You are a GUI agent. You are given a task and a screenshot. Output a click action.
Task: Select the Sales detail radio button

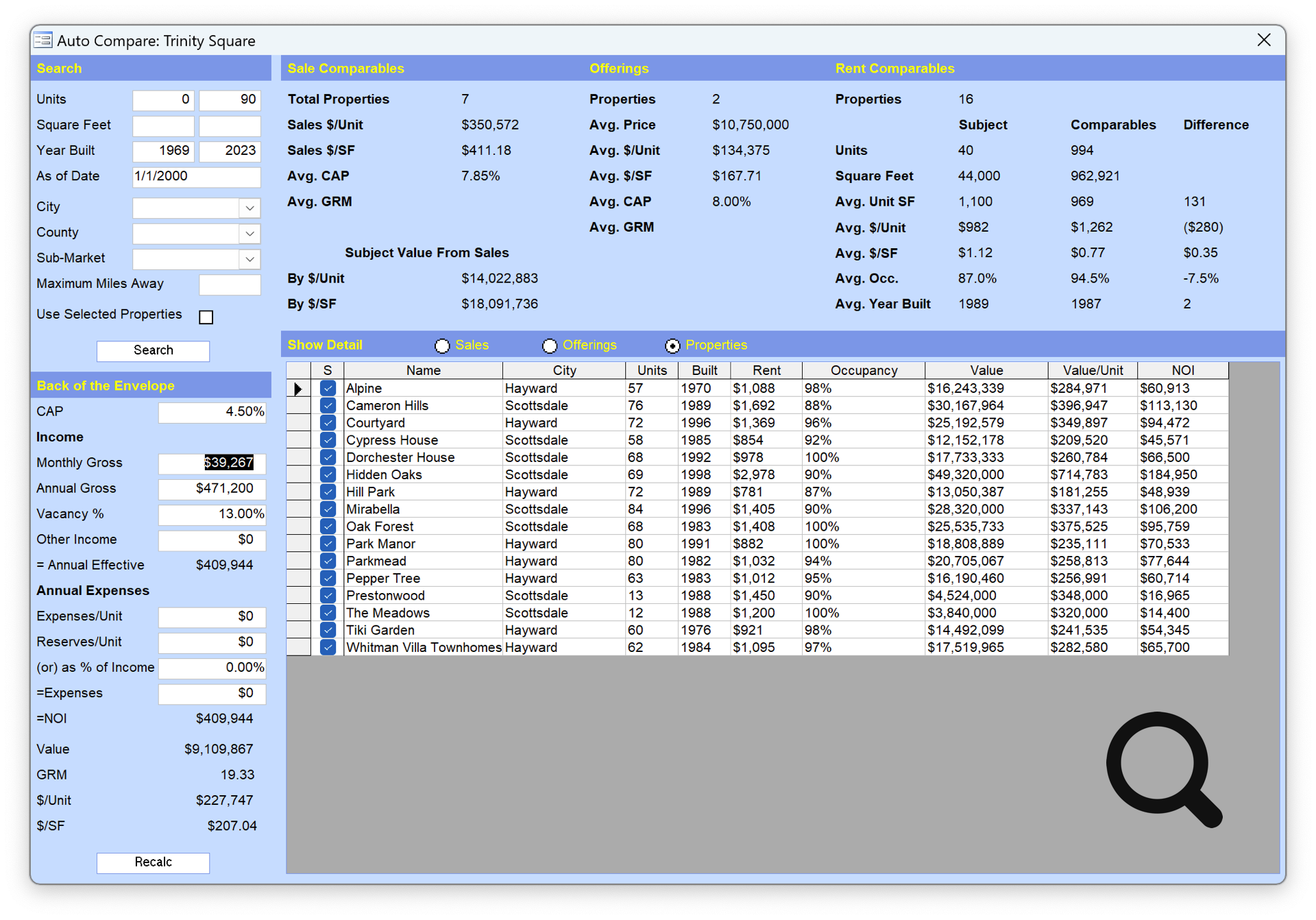pos(443,346)
